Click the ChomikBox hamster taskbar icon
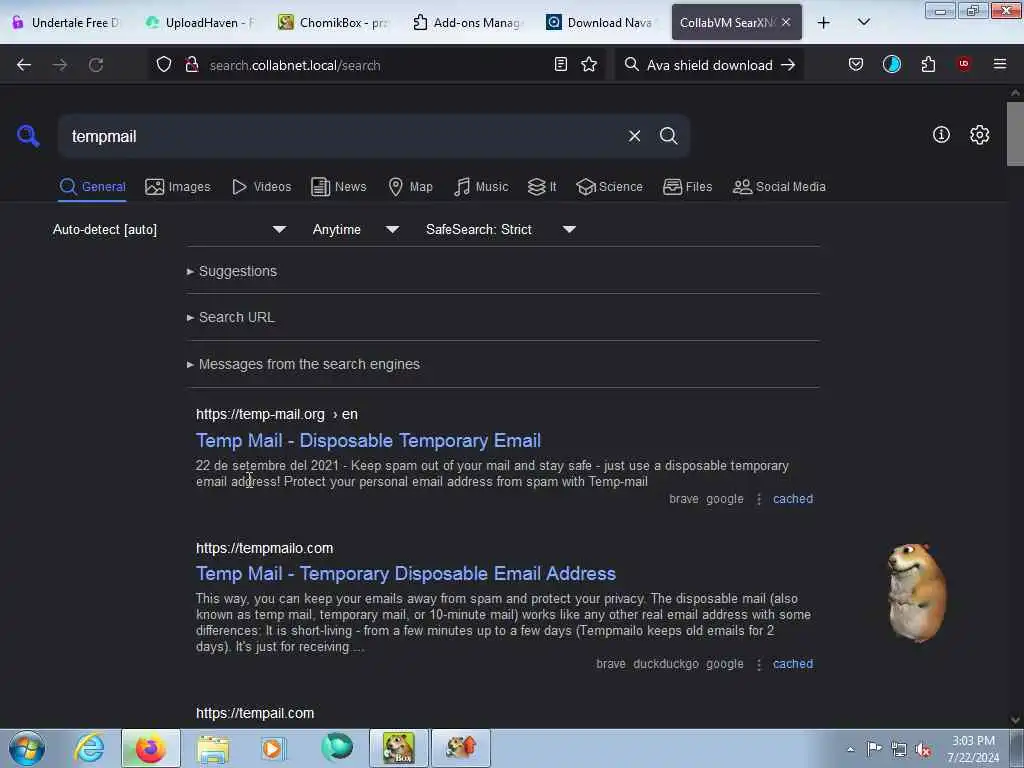The width and height of the screenshot is (1024, 768). (398, 748)
